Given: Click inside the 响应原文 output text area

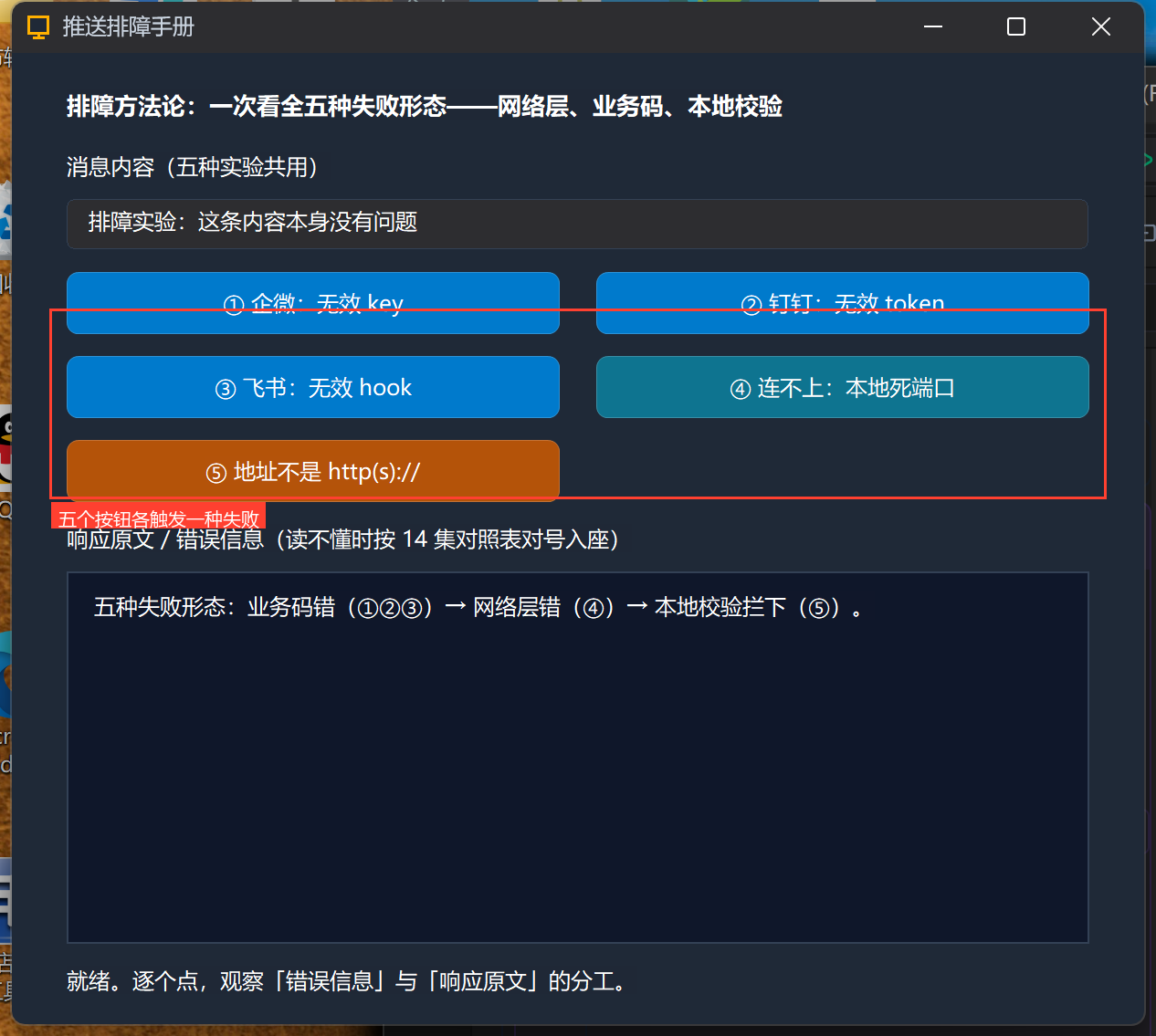Looking at the screenshot, I should pos(577,758).
